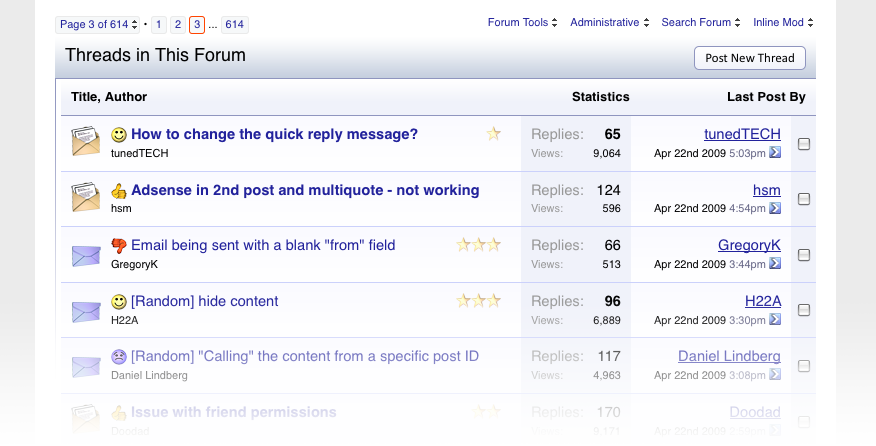Click thumbs-down icon on the Email blank-from thread
The image size is (876, 446).
119,245
